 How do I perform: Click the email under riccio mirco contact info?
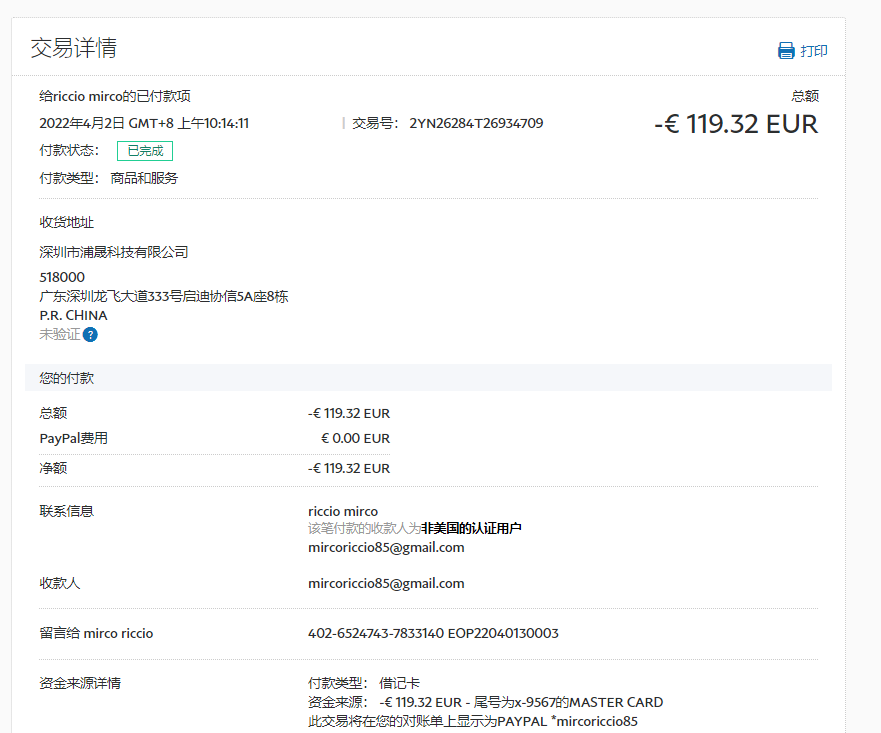386,548
